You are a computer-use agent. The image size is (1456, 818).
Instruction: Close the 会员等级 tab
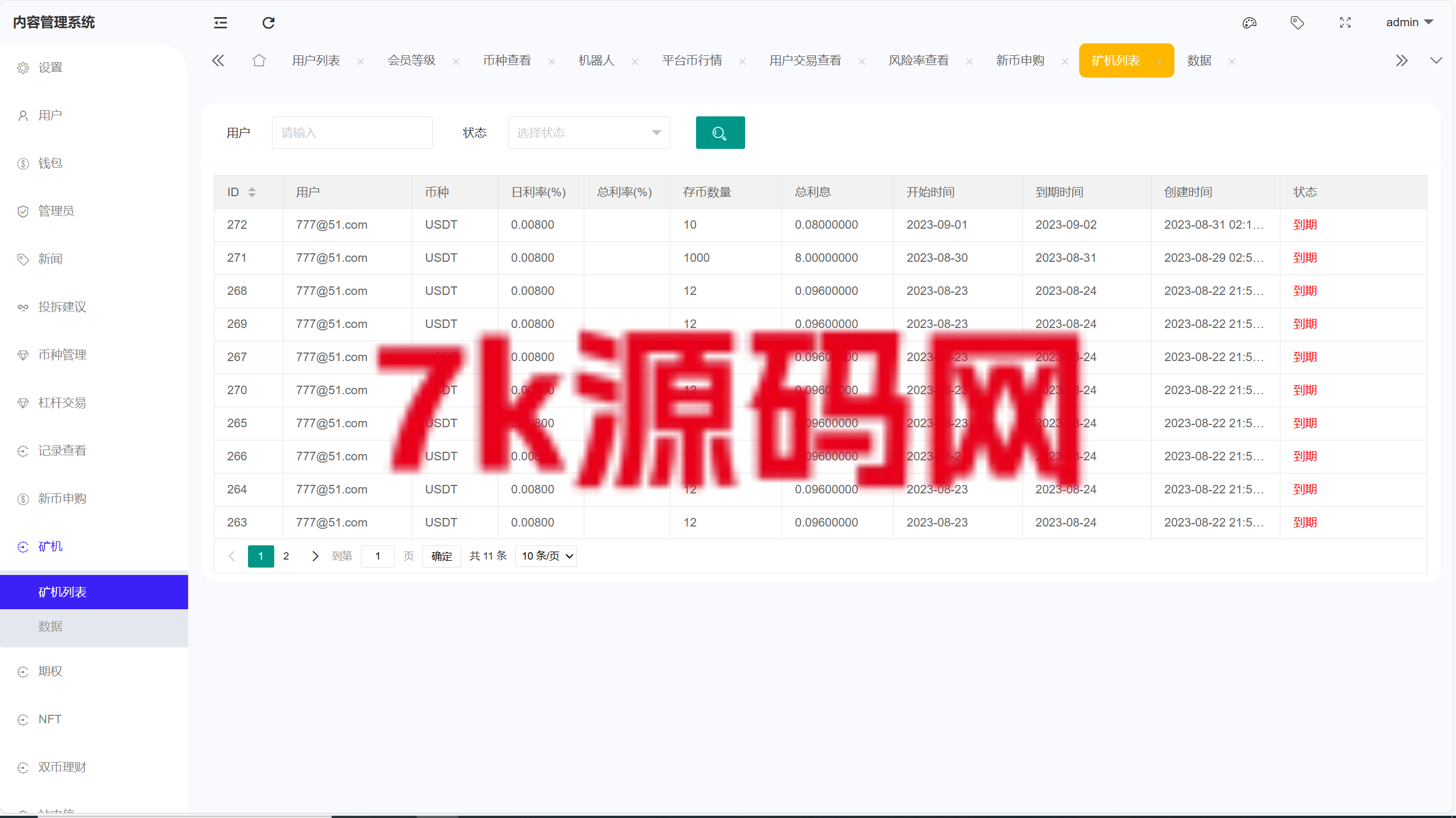click(x=456, y=62)
